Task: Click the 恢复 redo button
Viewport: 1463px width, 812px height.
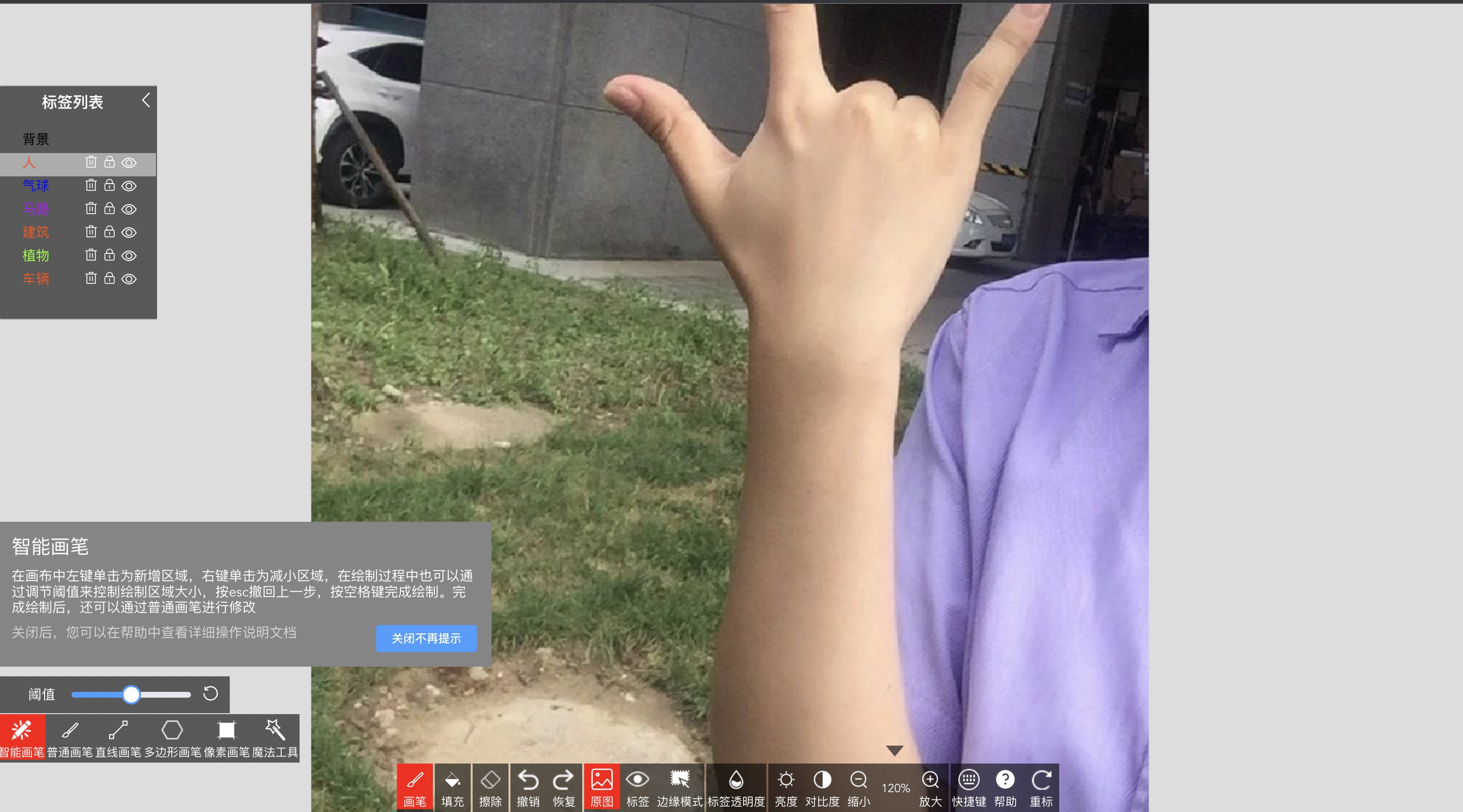Action: pyautogui.click(x=564, y=788)
